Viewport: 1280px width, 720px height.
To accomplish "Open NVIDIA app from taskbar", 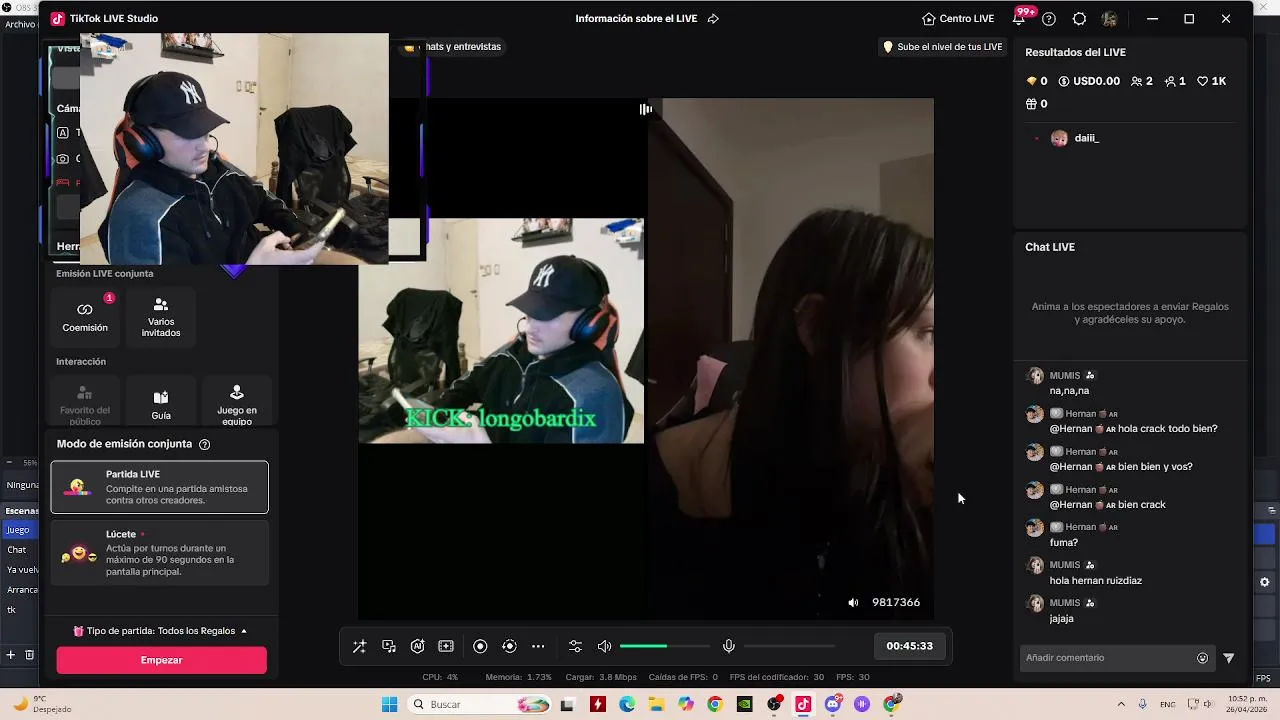I will pyautogui.click(x=744, y=704).
